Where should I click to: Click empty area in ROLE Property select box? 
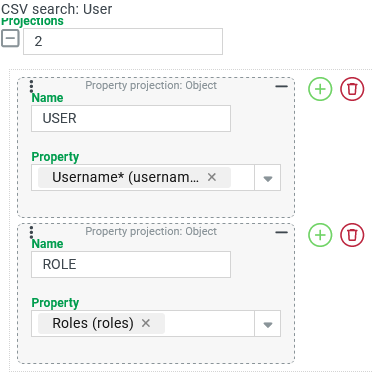pyautogui.click(x=209, y=324)
